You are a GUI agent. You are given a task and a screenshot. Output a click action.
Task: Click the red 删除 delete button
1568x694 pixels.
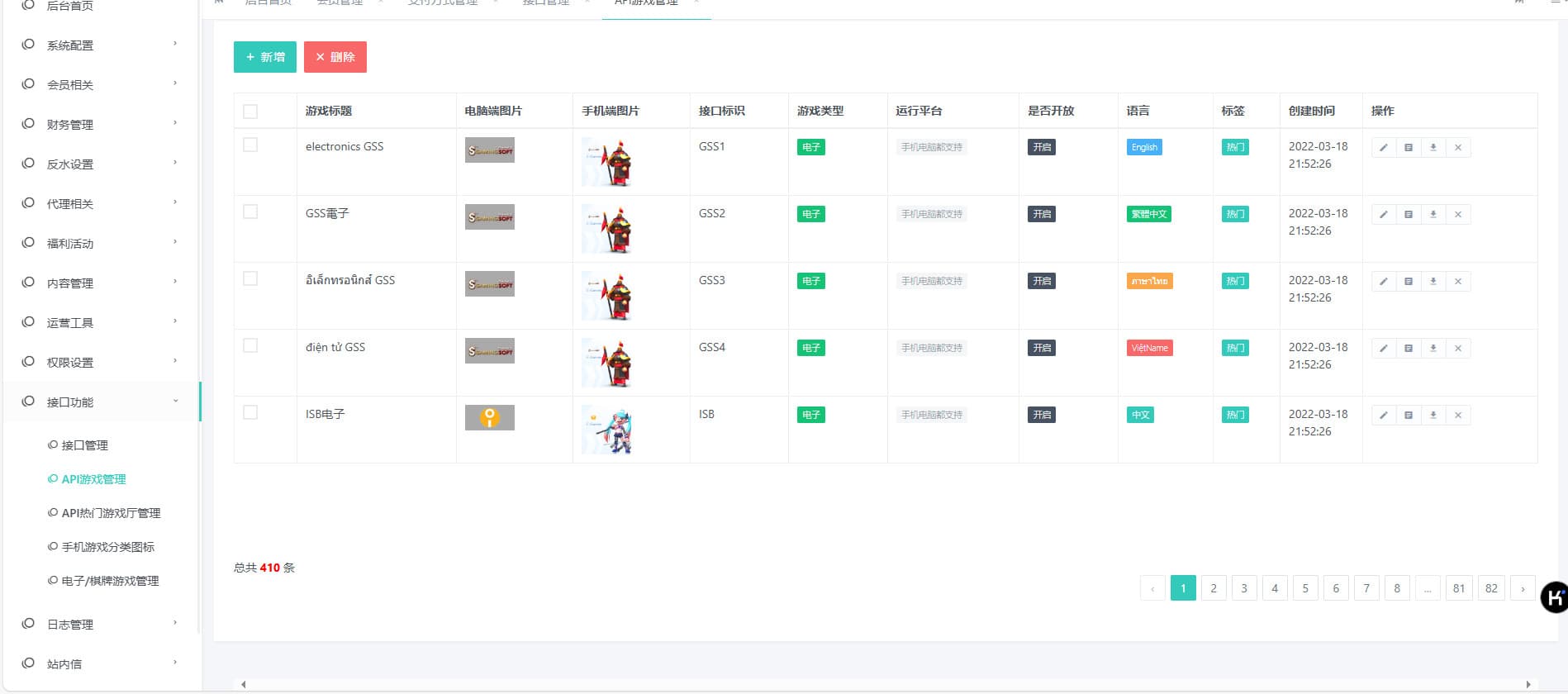tap(335, 57)
